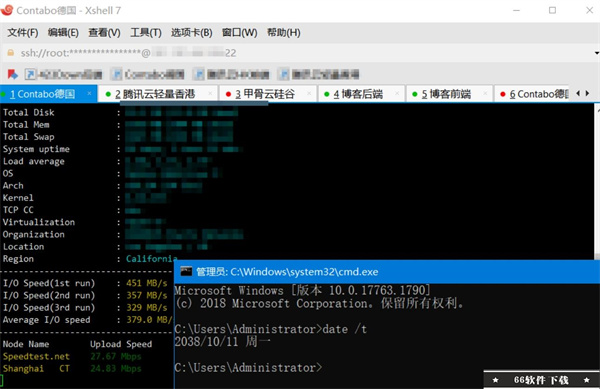Open the 文件(F) menu

23,33
